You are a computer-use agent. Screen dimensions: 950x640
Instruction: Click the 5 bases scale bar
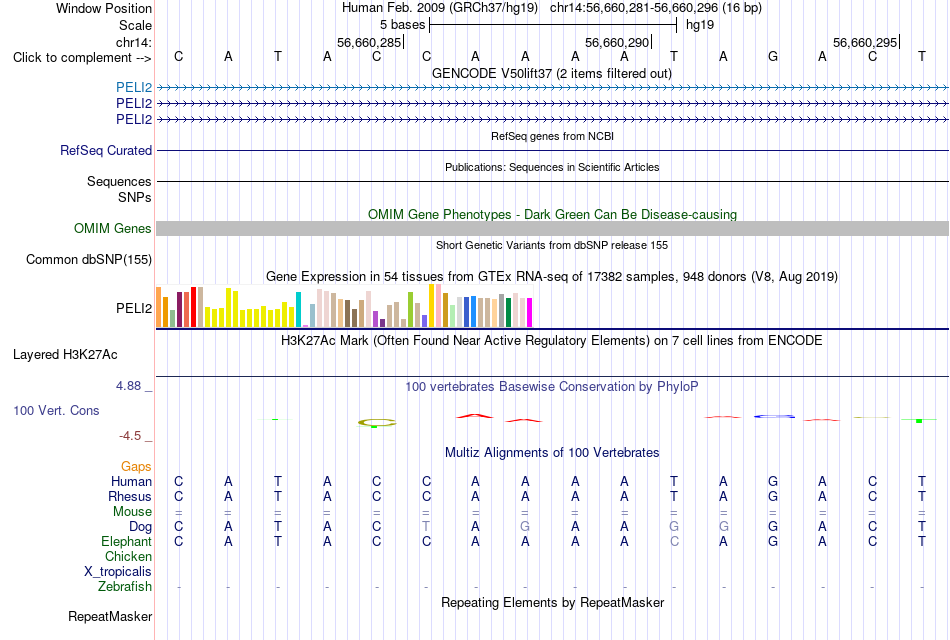pyautogui.click(x=553, y=25)
